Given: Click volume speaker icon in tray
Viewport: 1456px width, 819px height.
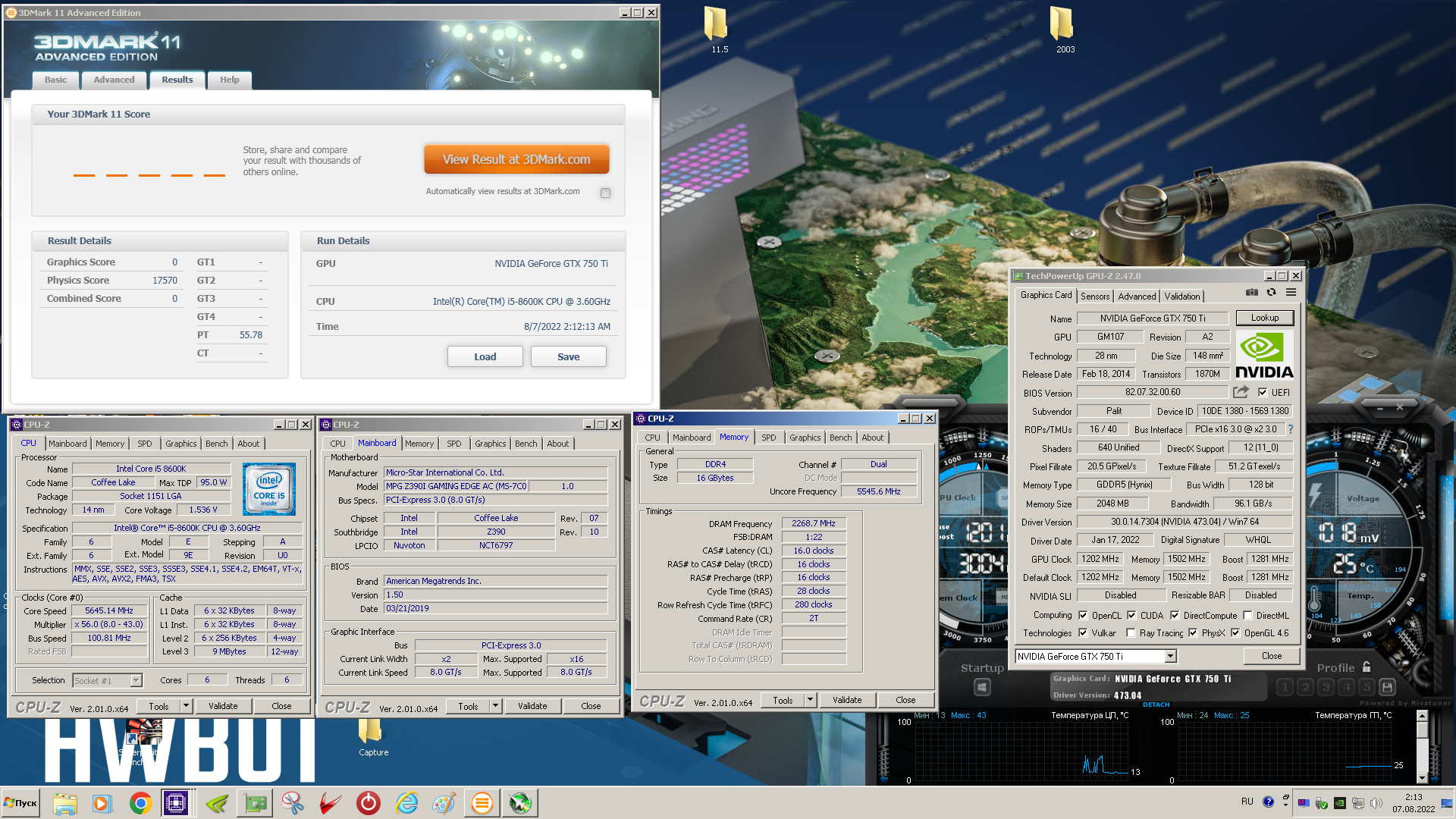Looking at the screenshot, I should (x=1376, y=803).
